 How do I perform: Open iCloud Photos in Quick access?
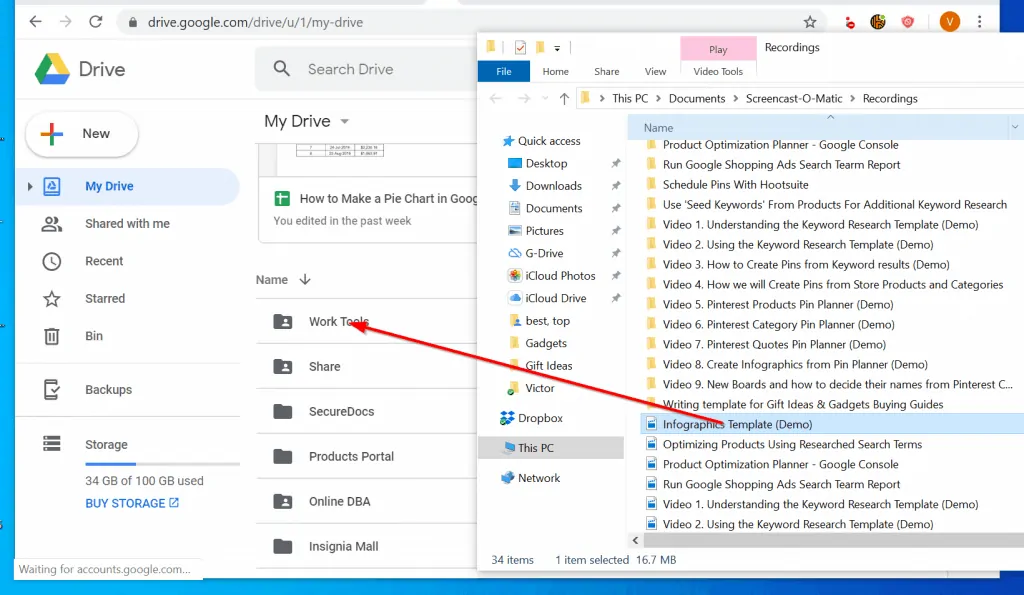point(560,276)
